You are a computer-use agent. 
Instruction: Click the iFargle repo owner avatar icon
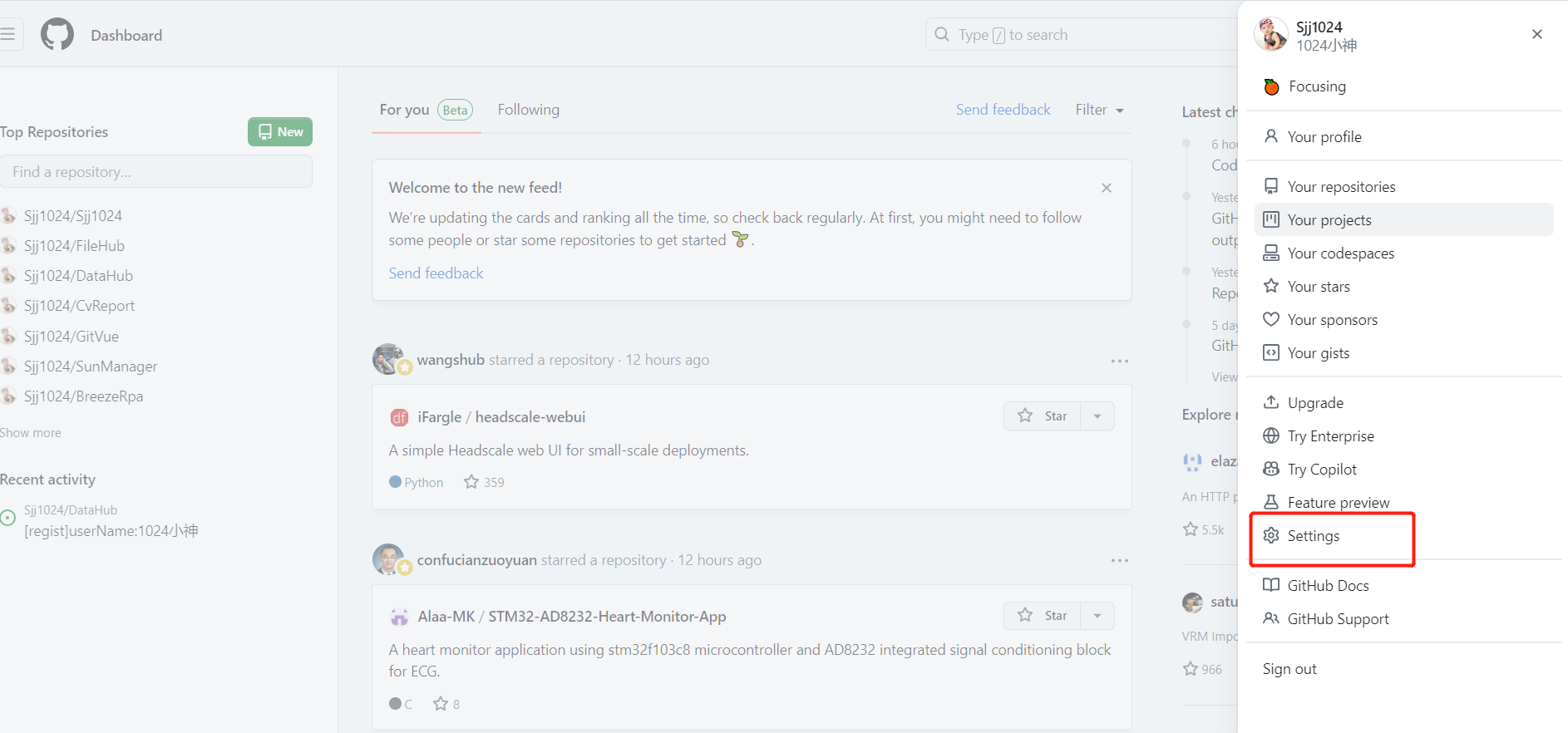[x=399, y=417]
